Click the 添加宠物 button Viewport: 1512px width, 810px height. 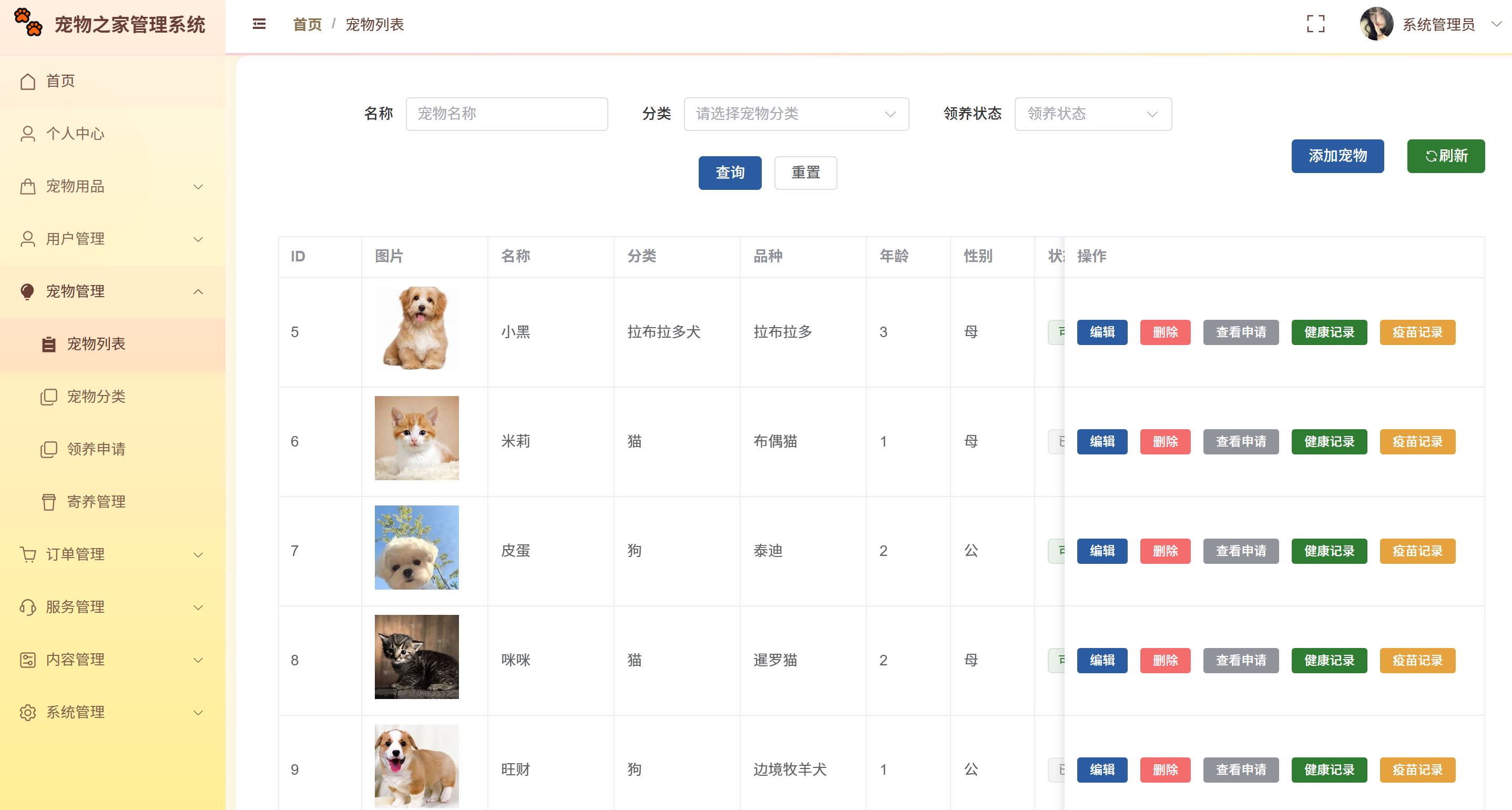pos(1337,156)
